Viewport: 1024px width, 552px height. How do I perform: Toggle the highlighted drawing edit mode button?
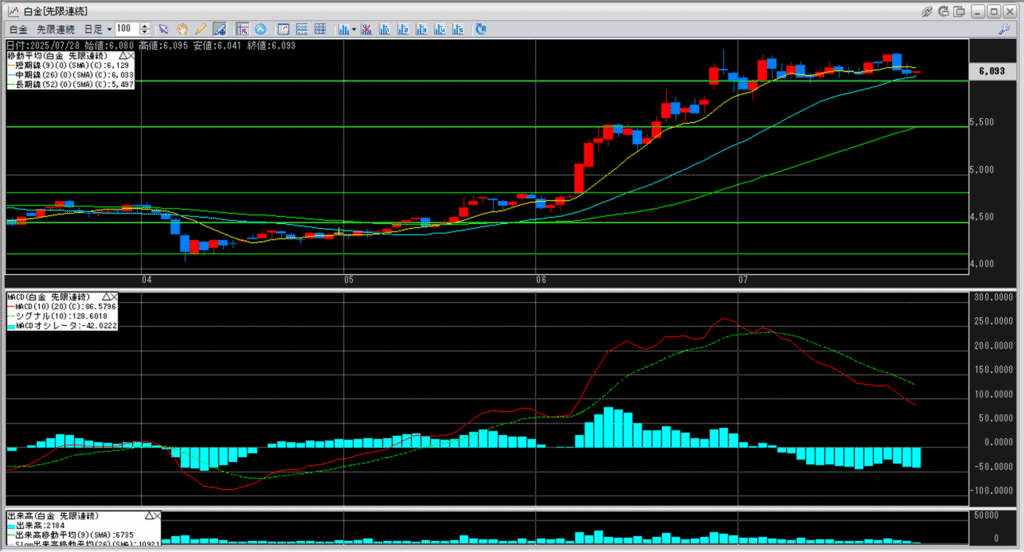pos(219,29)
